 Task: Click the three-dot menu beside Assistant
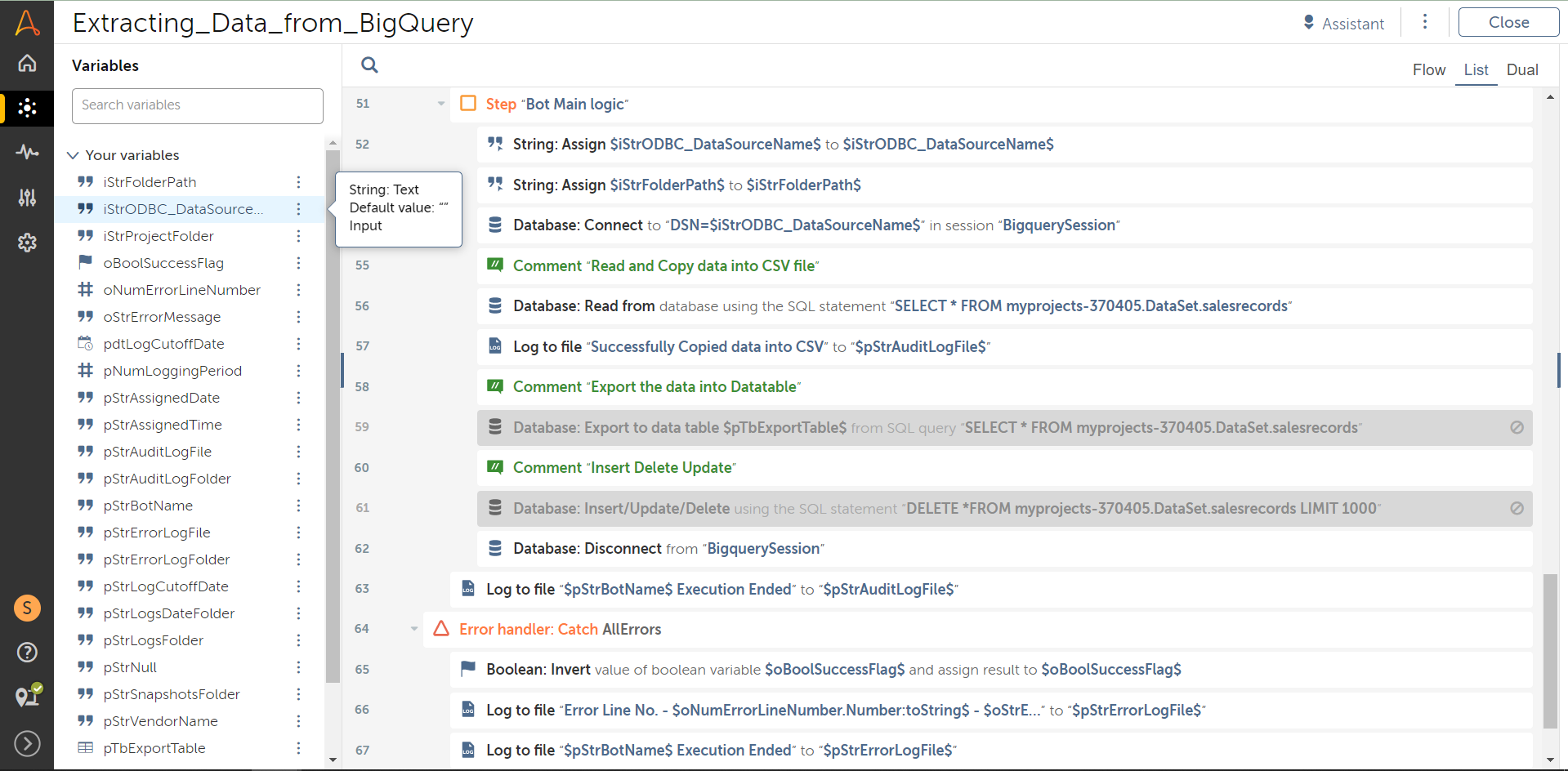[1424, 22]
